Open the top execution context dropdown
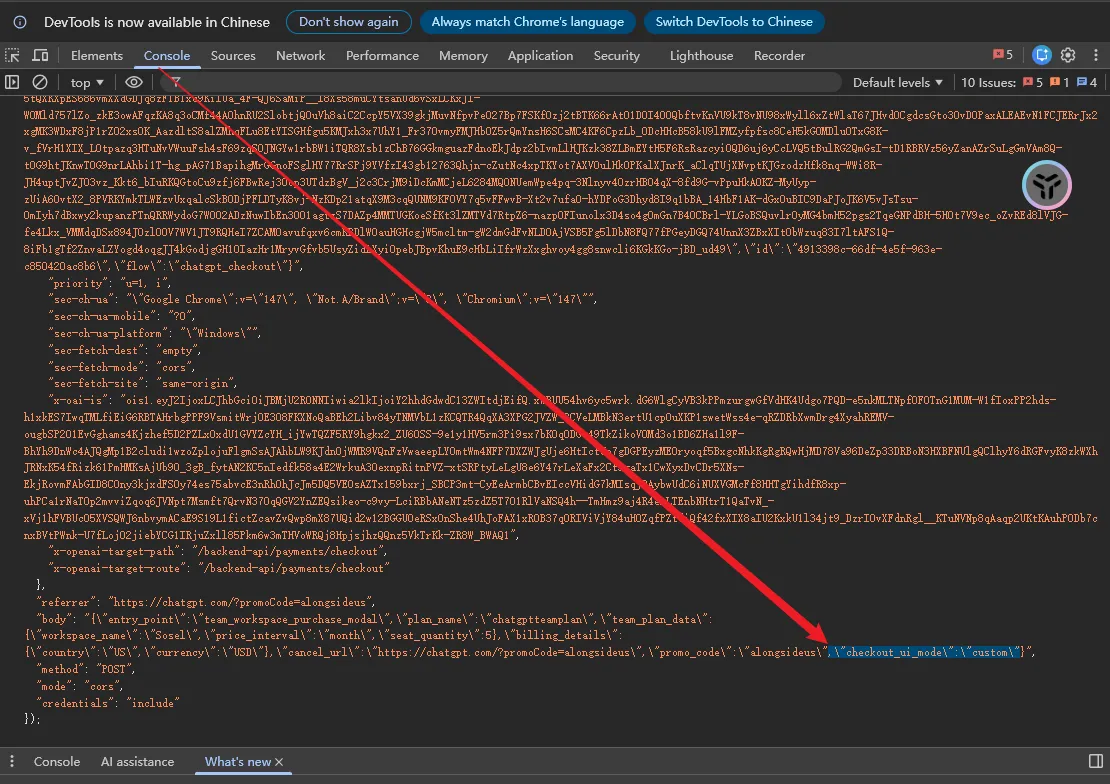Screen dimensions: 1110x784 pyautogui.click(x=86, y=83)
